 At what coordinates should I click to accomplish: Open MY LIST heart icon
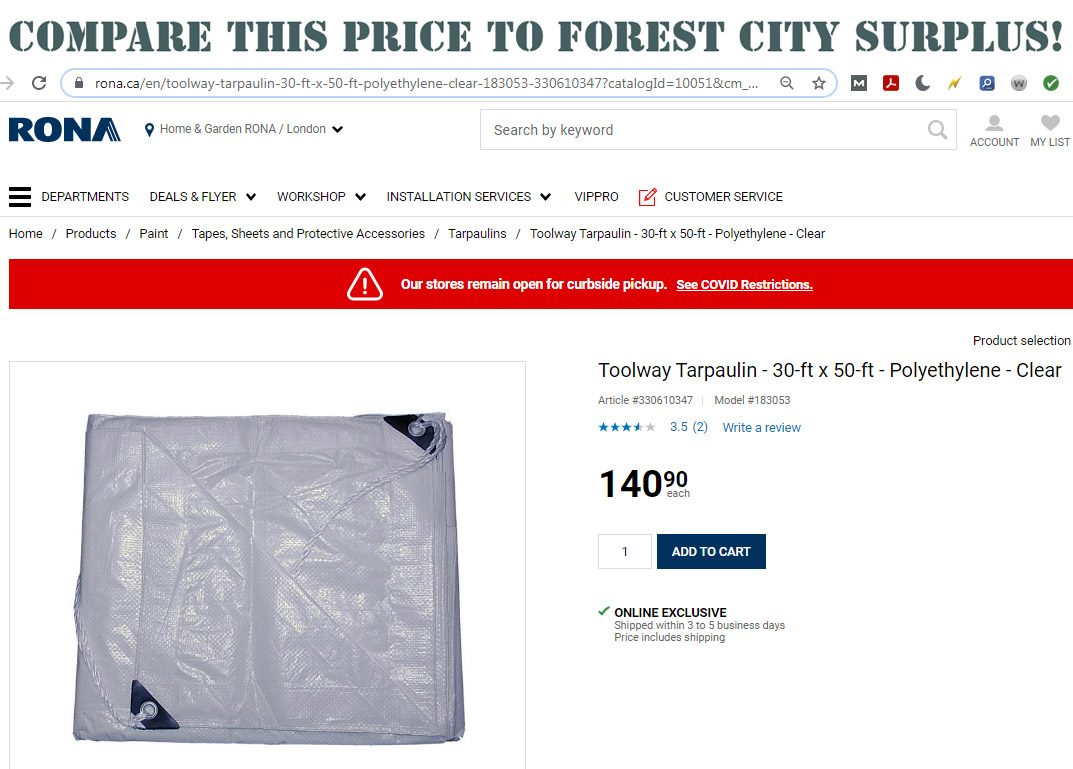coord(1048,121)
